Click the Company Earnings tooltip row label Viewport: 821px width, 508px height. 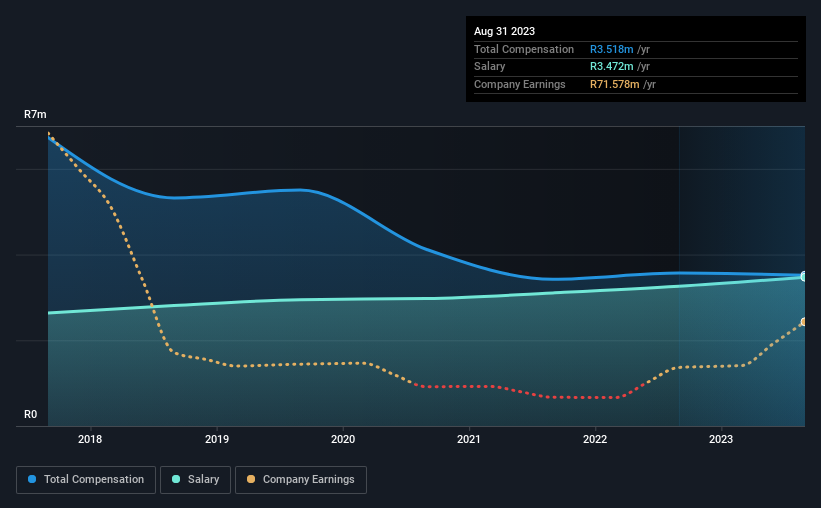519,84
